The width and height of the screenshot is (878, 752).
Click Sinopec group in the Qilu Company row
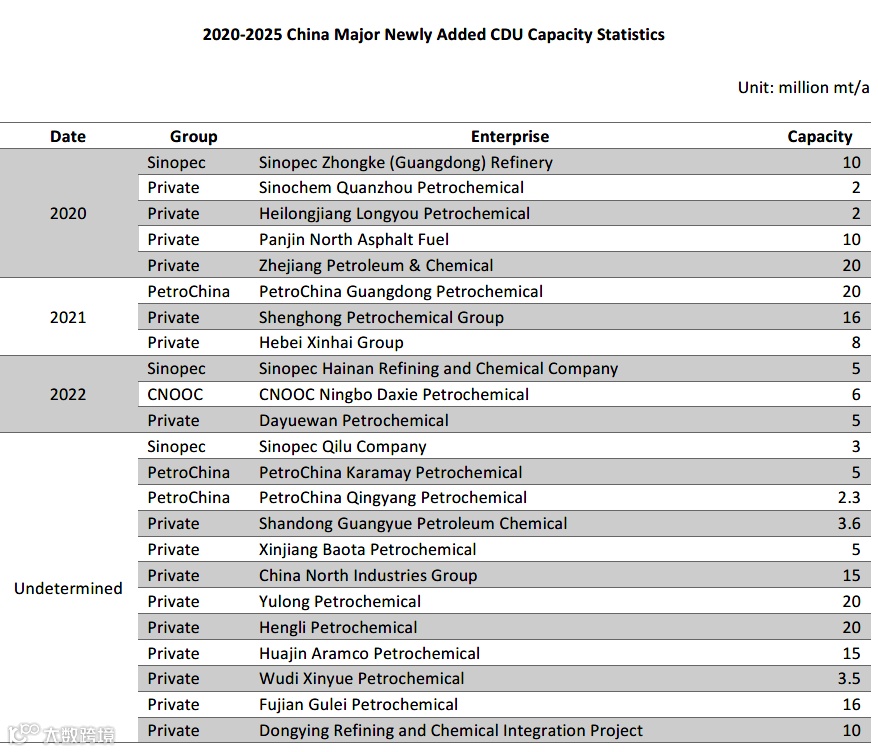point(176,447)
